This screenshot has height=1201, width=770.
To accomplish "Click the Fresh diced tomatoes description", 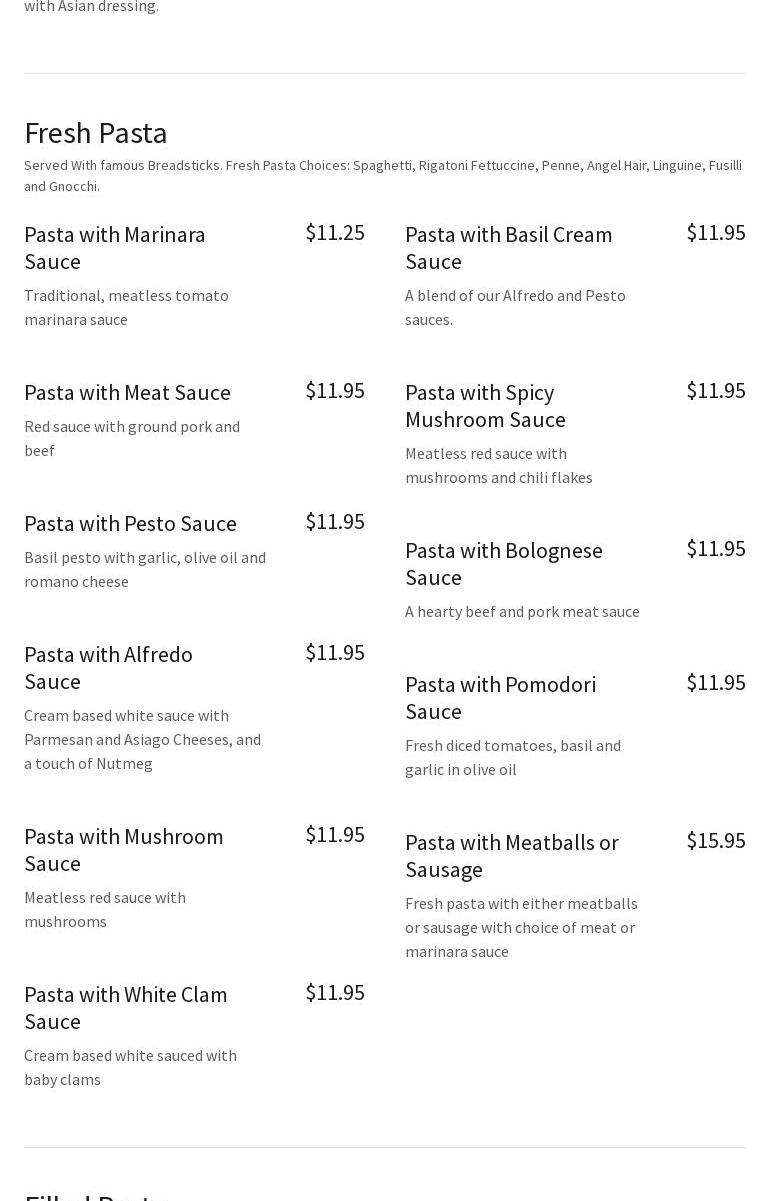I will (513, 757).
